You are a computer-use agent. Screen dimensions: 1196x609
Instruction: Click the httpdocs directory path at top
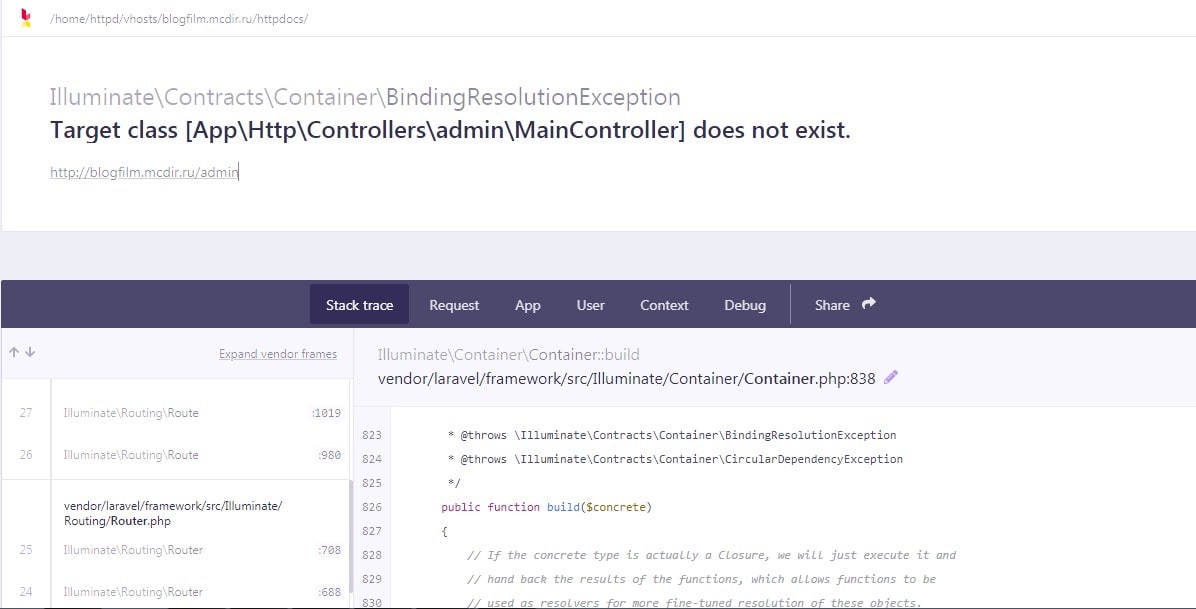tap(179, 19)
